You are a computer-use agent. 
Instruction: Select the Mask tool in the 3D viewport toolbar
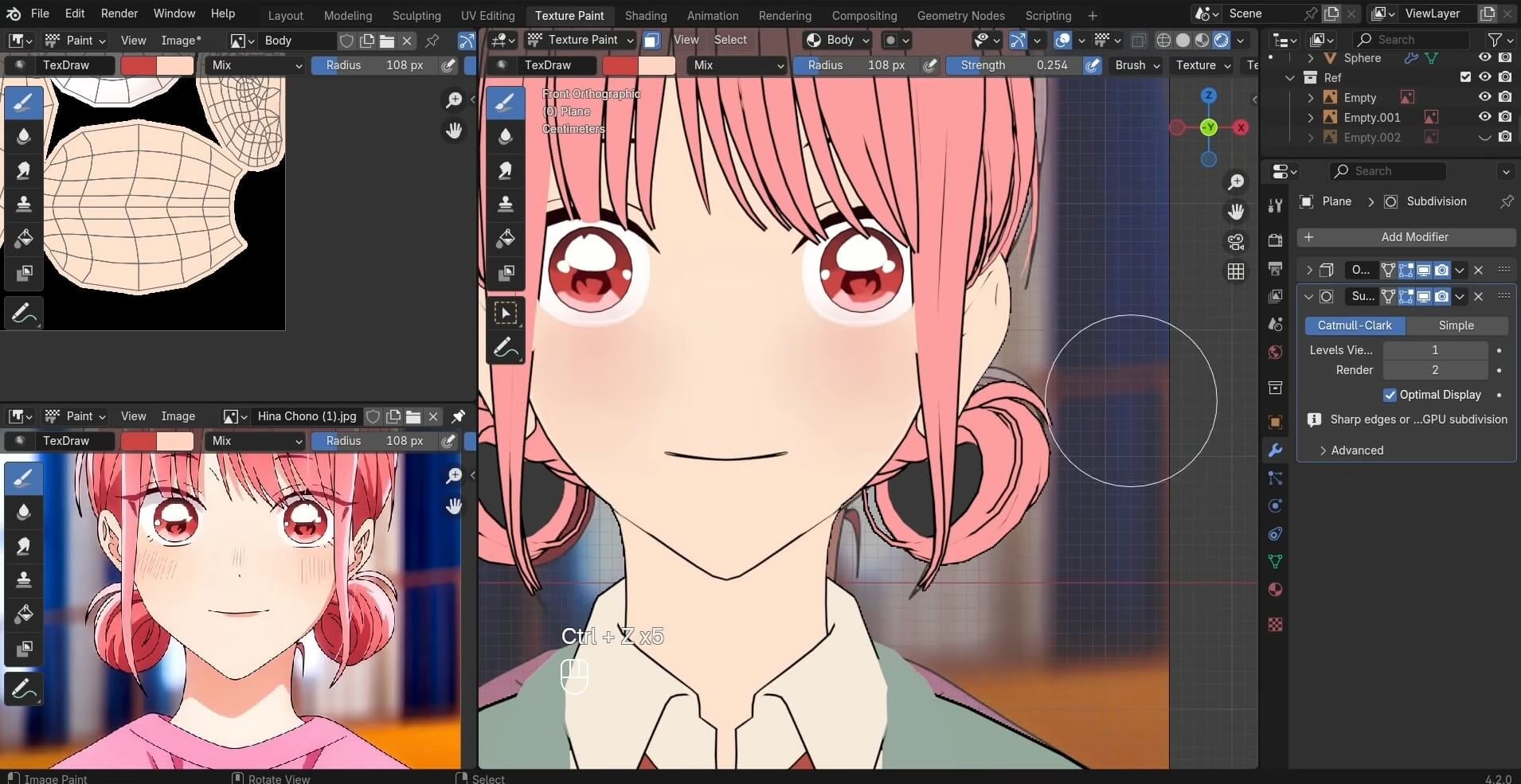tap(506, 273)
